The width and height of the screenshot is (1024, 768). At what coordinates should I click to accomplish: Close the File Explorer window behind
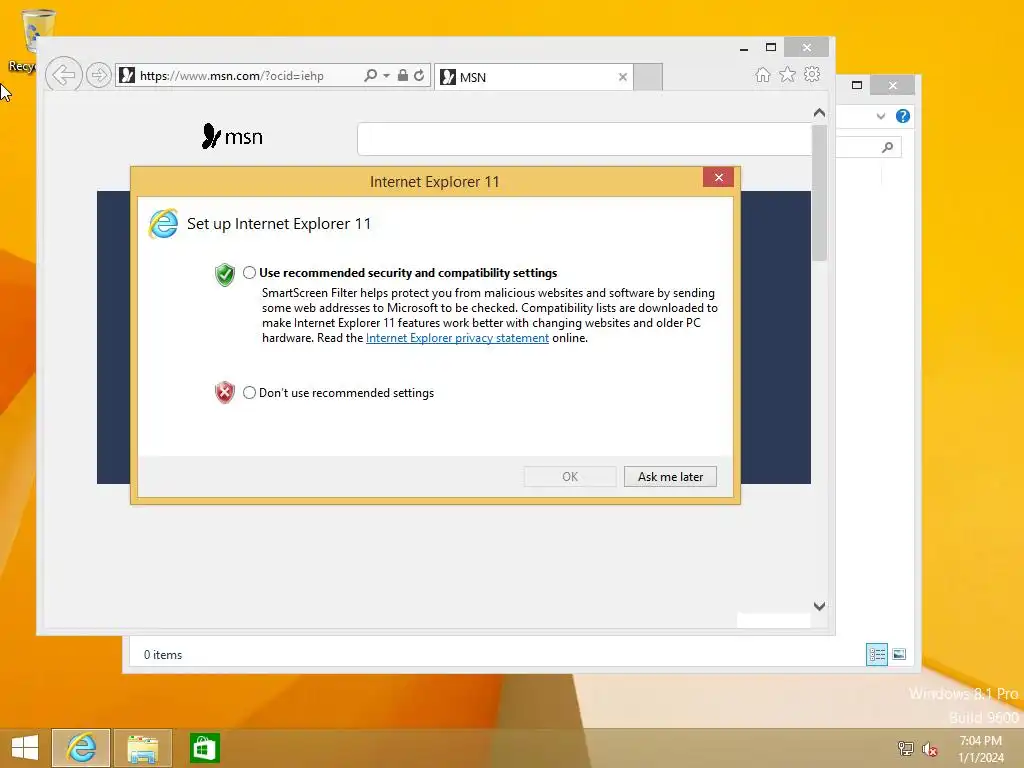892,85
